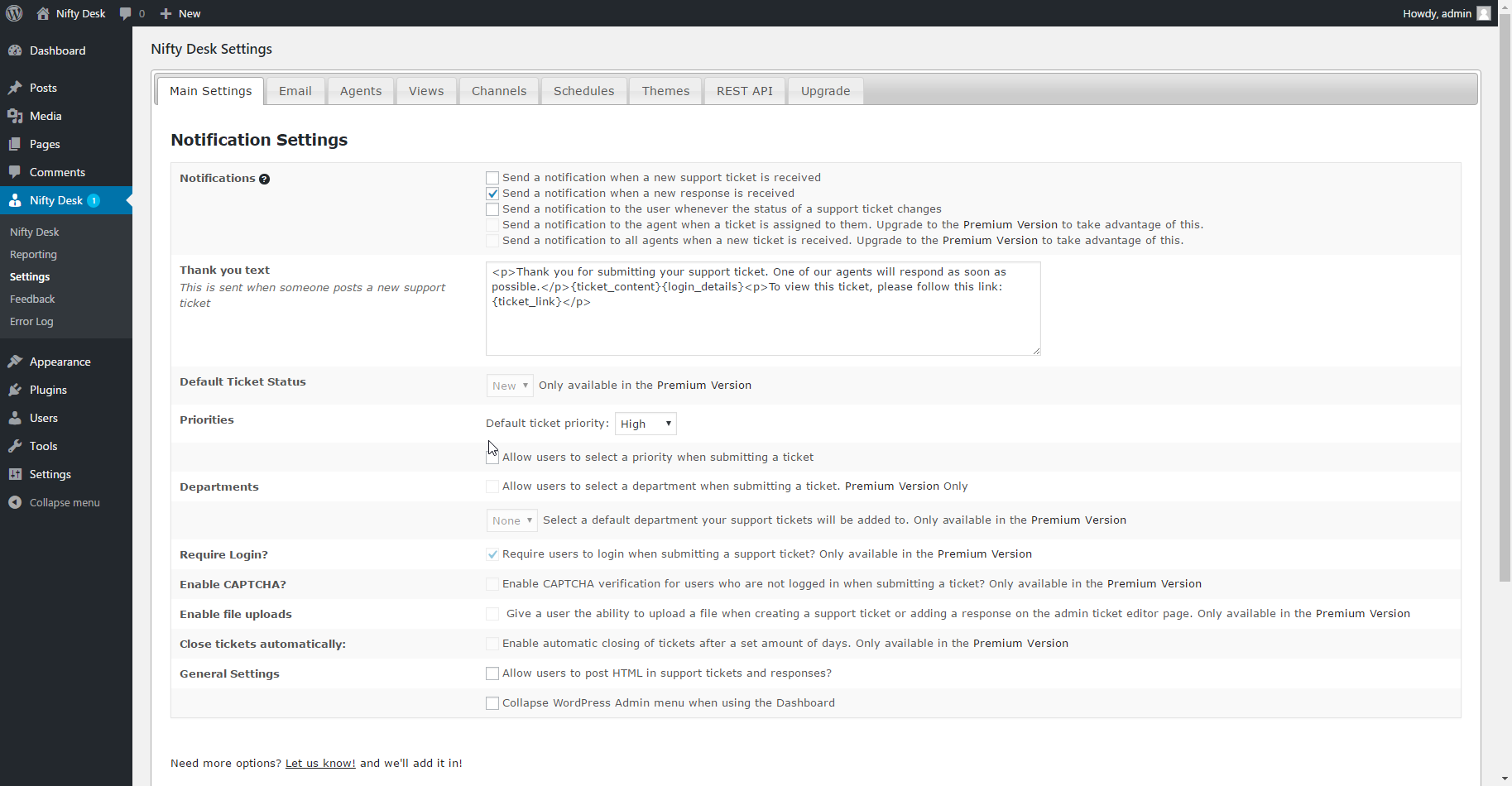The height and width of the screenshot is (786, 1512).
Task: Switch to the Email tab
Action: point(295,91)
